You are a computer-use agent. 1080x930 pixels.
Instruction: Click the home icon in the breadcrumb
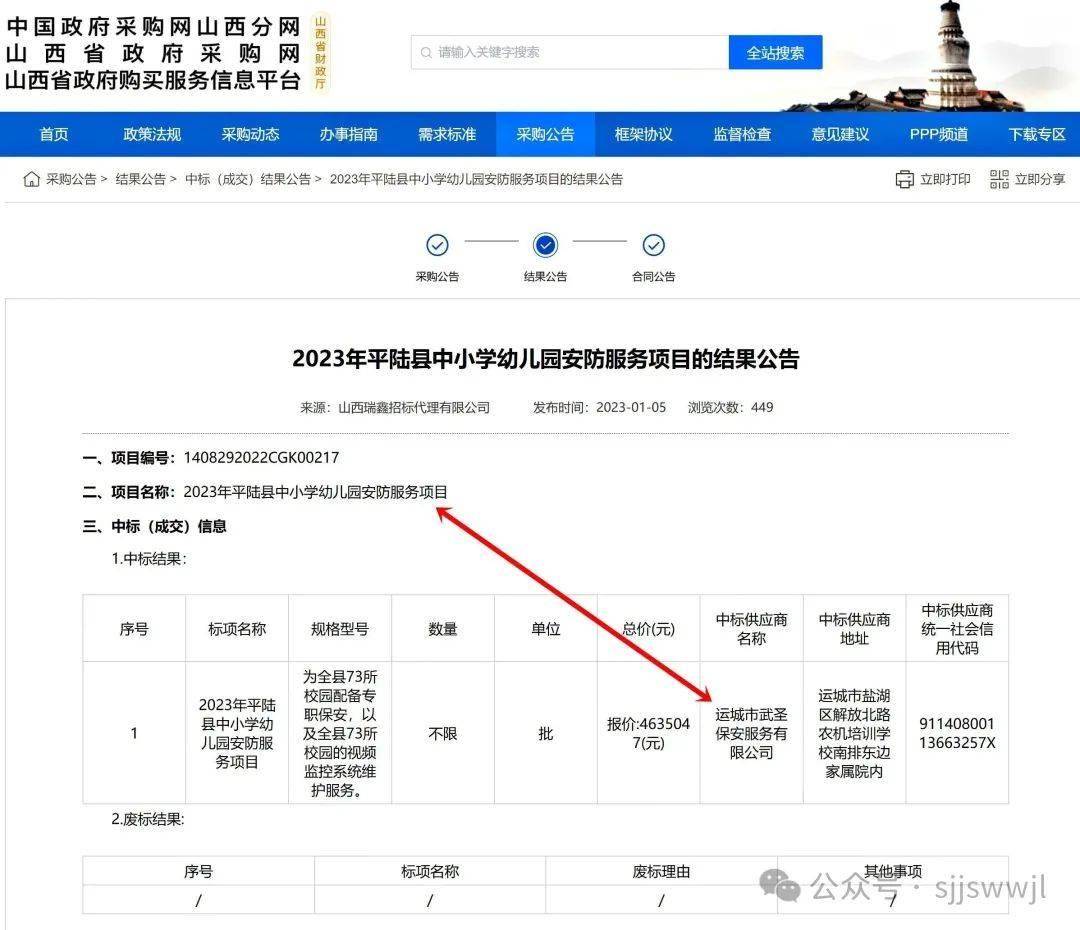pos(32,179)
